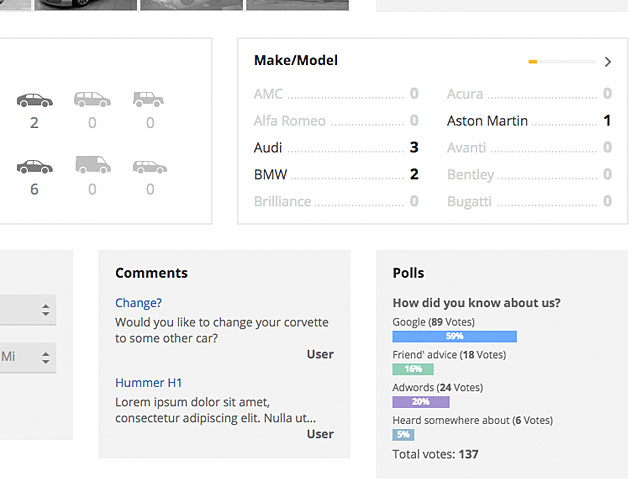640x480 pixels.
Task: Click the count 3 next to Audi
Action: click(414, 147)
